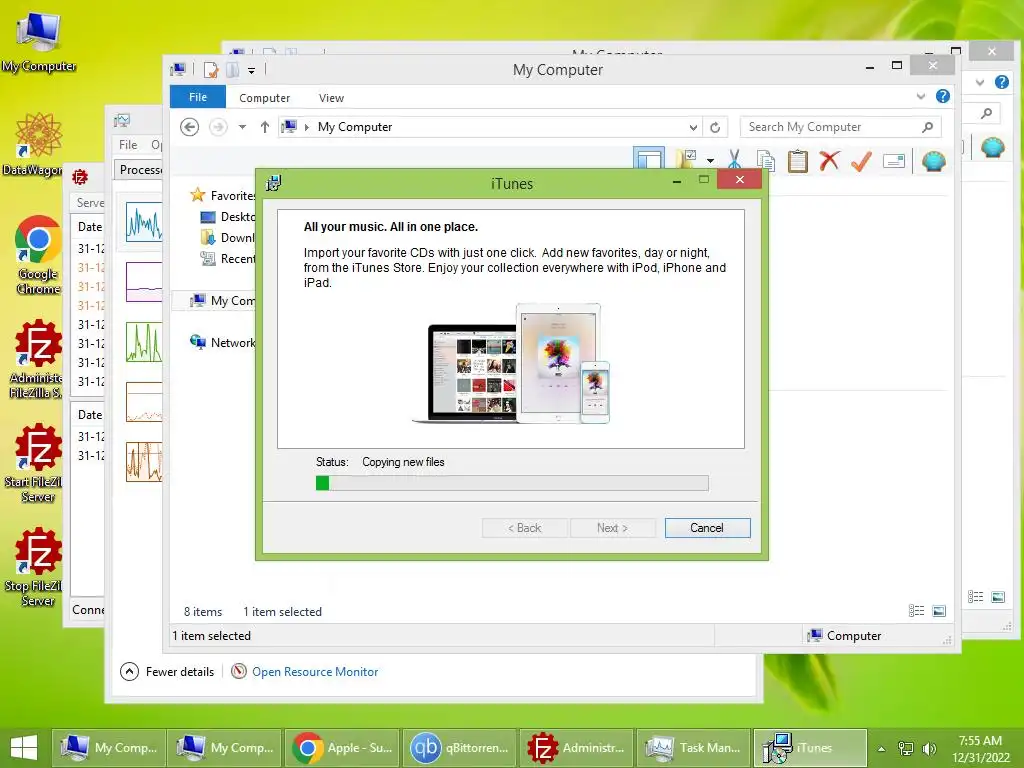Click the Copy toolbar icon
The image size is (1024, 768).
pyautogui.click(x=765, y=161)
